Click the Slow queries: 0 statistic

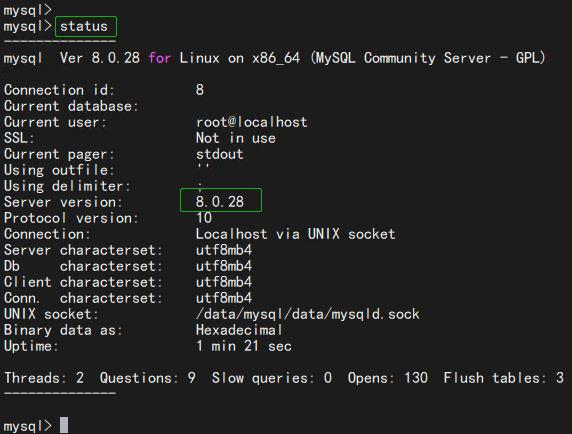pyautogui.click(x=272, y=378)
